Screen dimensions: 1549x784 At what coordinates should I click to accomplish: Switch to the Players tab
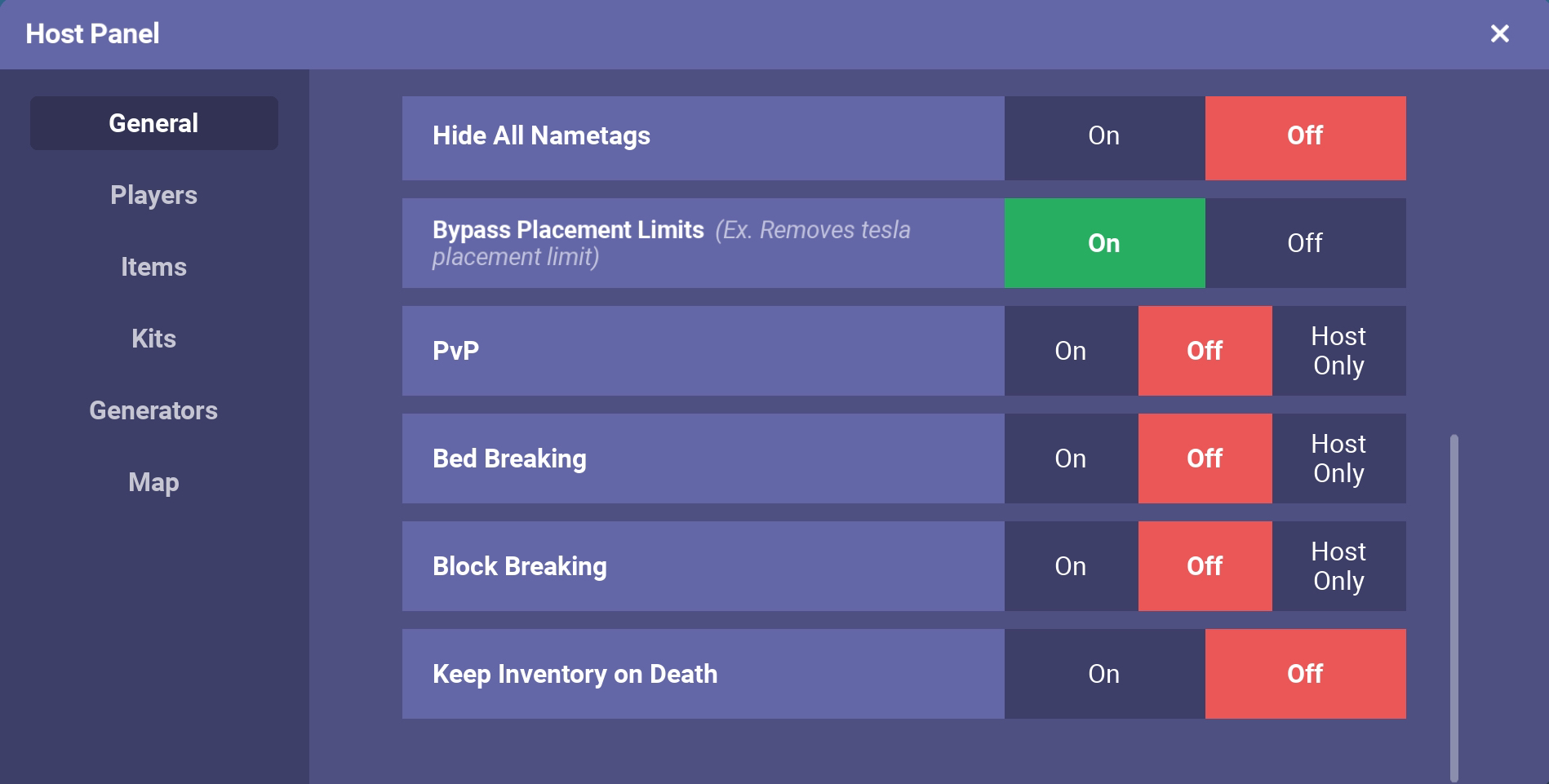[153, 195]
